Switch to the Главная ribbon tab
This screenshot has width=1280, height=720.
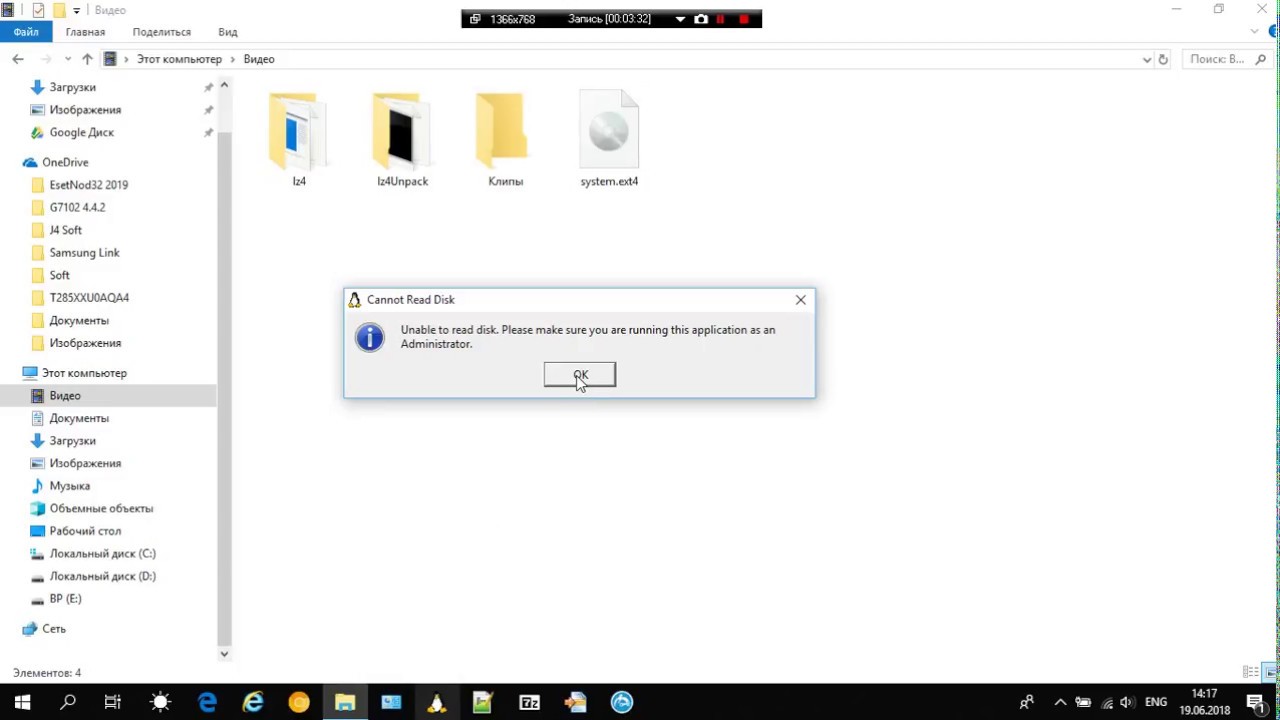click(x=85, y=32)
